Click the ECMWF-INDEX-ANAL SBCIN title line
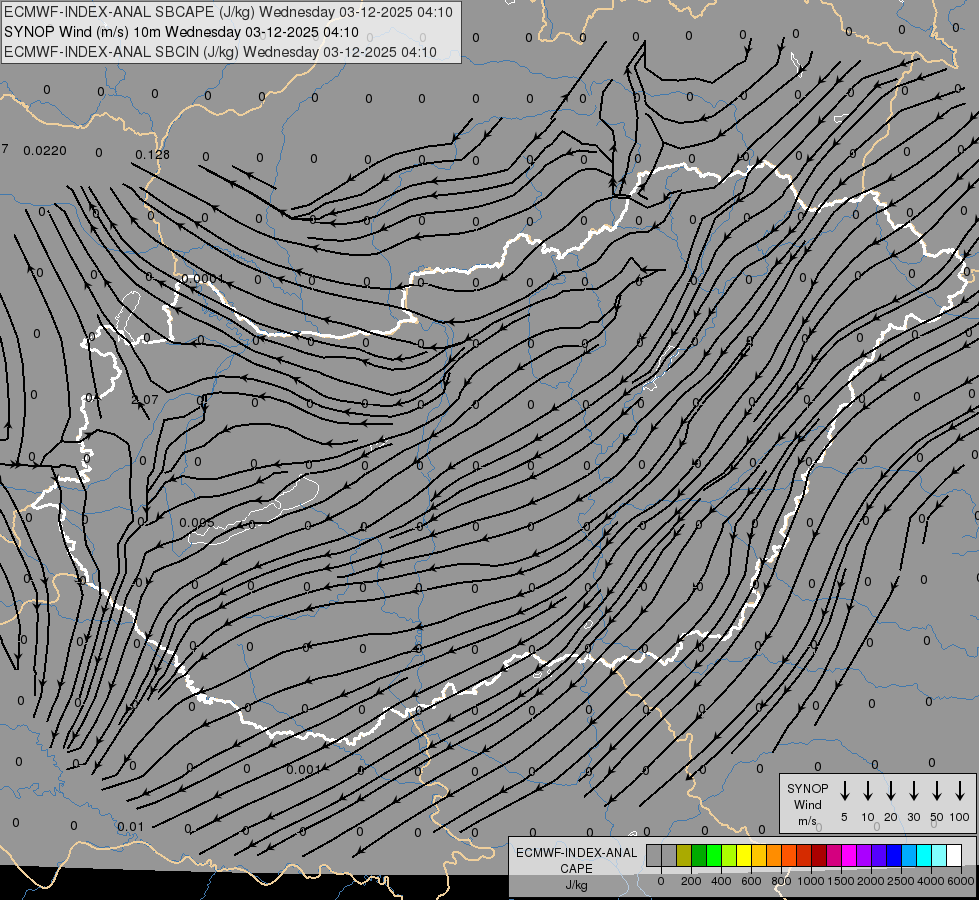 [x=220, y=52]
